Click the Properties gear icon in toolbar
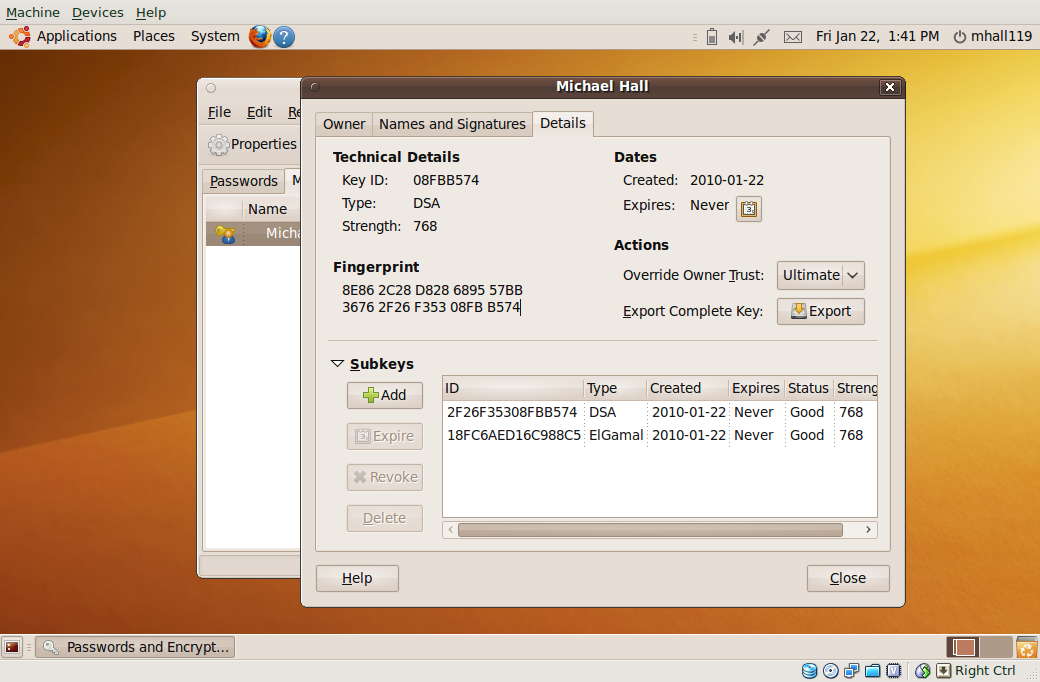1040x682 pixels. click(x=219, y=145)
